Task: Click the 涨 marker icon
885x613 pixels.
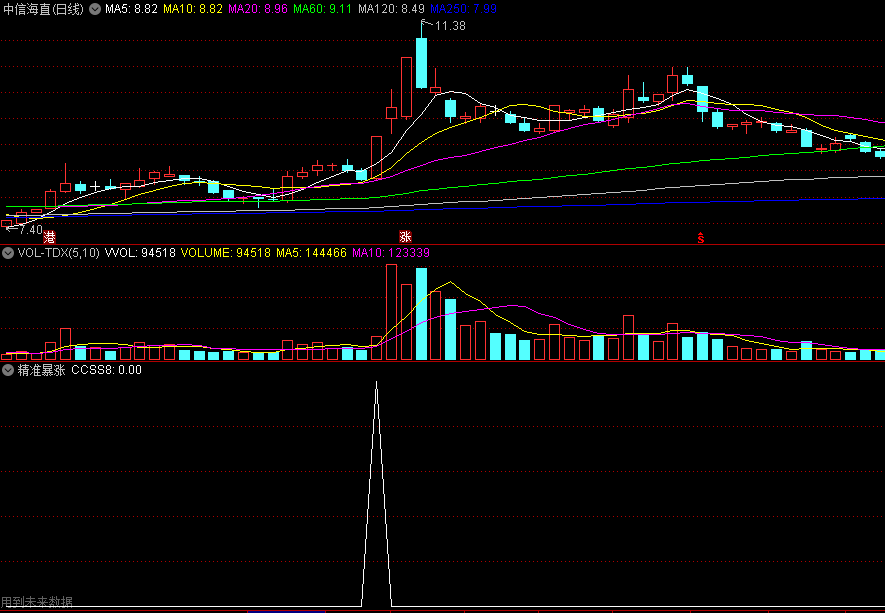Action: click(x=405, y=237)
